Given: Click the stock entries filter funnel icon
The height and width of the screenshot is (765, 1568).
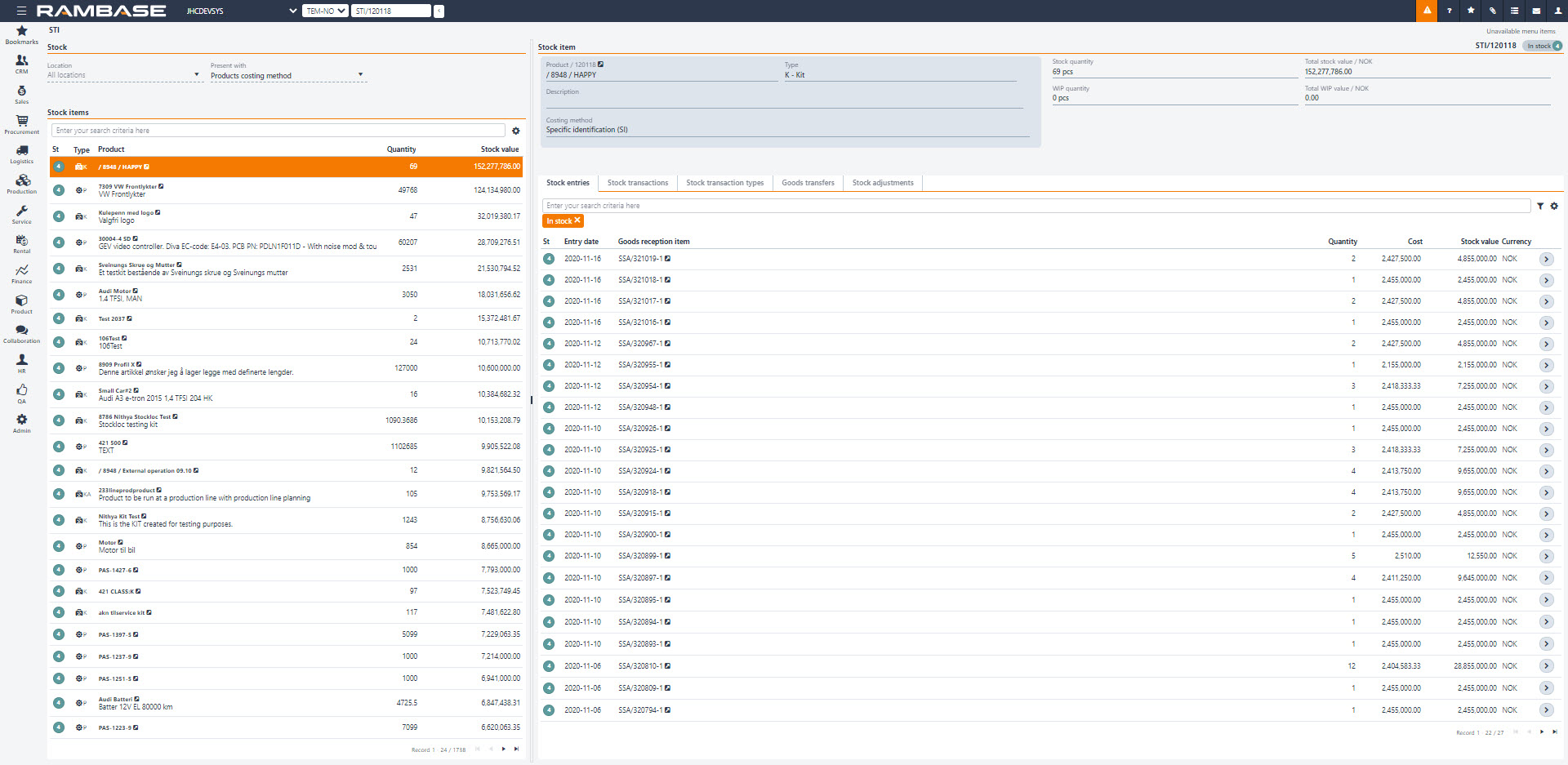Looking at the screenshot, I should point(1540,207).
